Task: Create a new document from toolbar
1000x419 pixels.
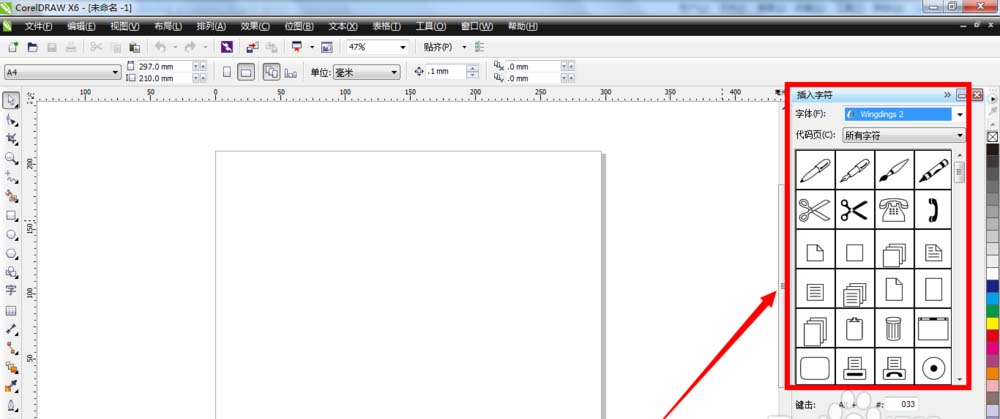Action: click(13, 47)
